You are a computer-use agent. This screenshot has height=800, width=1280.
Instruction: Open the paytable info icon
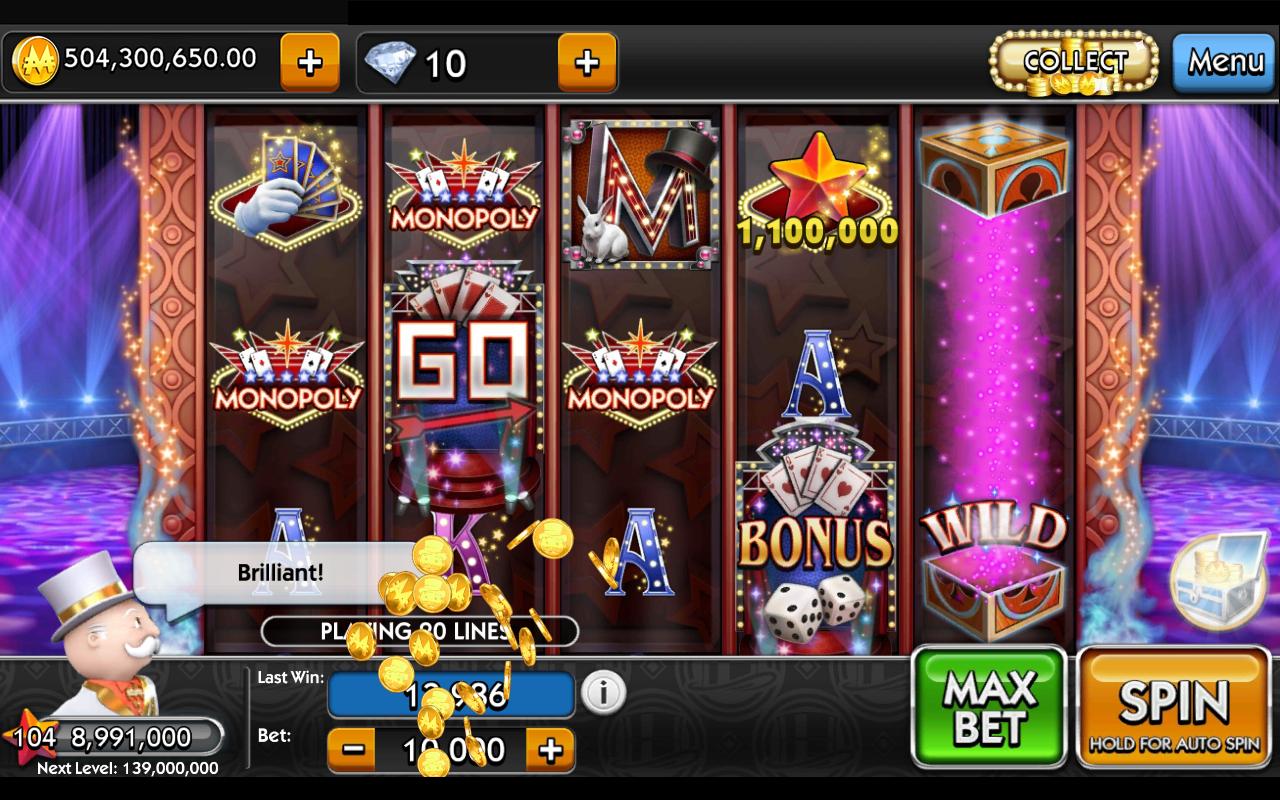click(x=603, y=692)
